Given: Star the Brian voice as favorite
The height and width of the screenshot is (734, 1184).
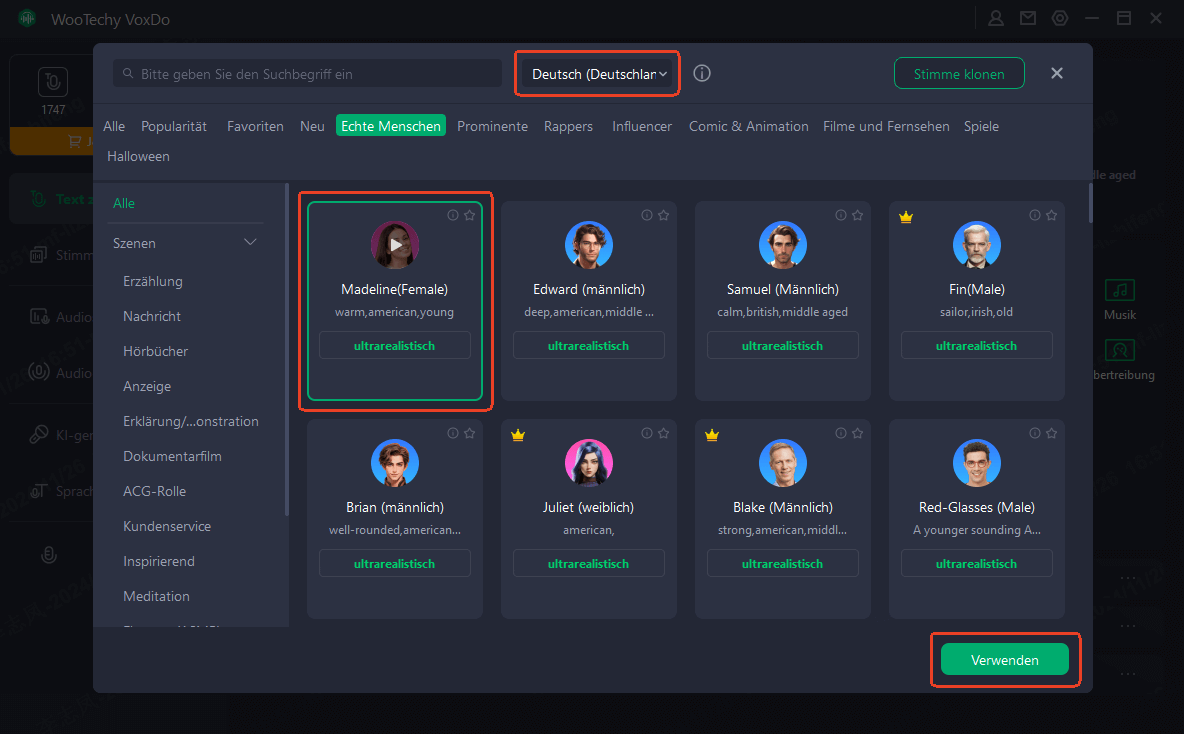Looking at the screenshot, I should coord(469,433).
